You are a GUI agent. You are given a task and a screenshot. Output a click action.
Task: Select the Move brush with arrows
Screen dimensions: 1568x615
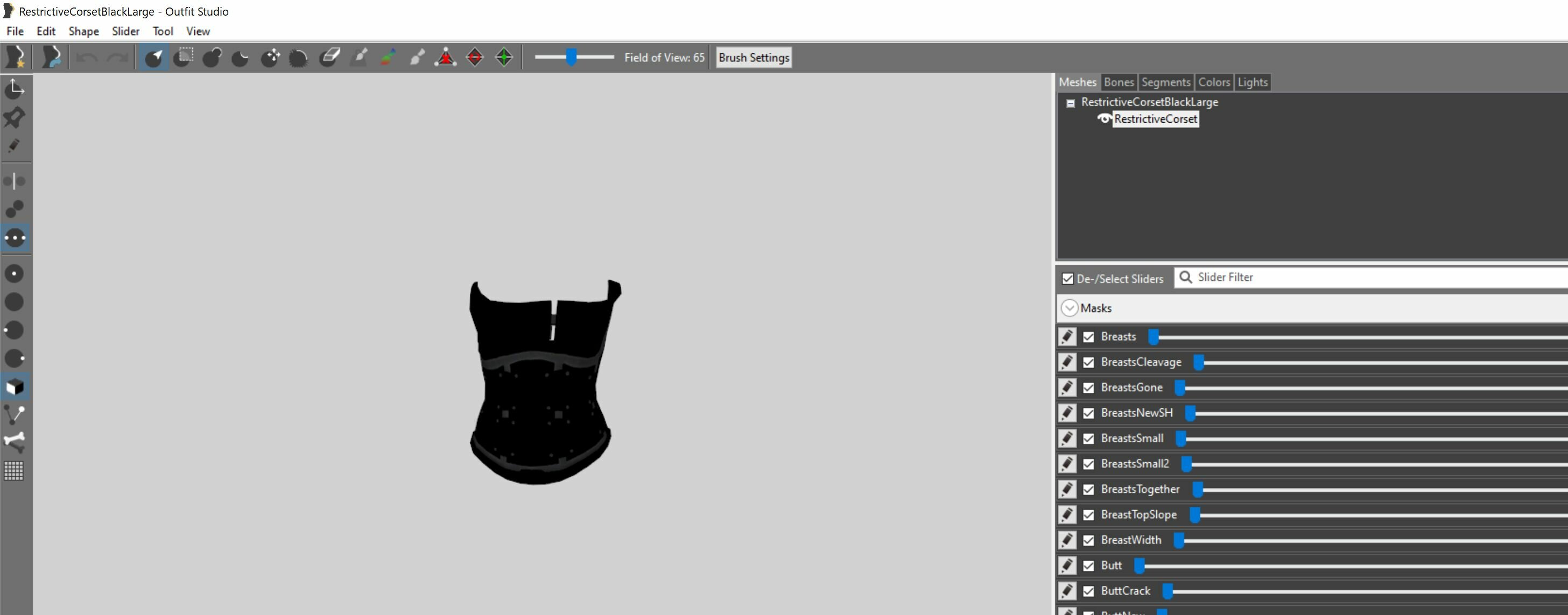pyautogui.click(x=270, y=57)
